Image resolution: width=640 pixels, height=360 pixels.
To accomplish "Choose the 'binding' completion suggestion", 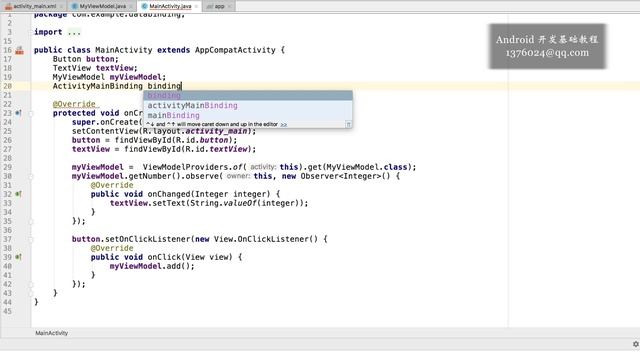I will [x=248, y=96].
